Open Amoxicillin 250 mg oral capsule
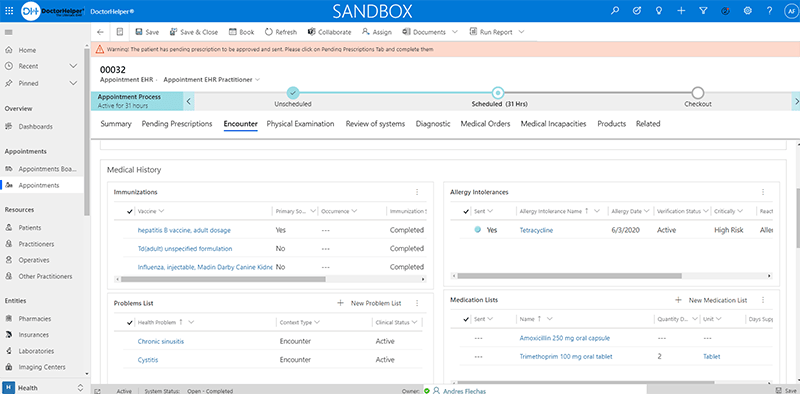The height and width of the screenshot is (394, 800). [x=565, y=338]
